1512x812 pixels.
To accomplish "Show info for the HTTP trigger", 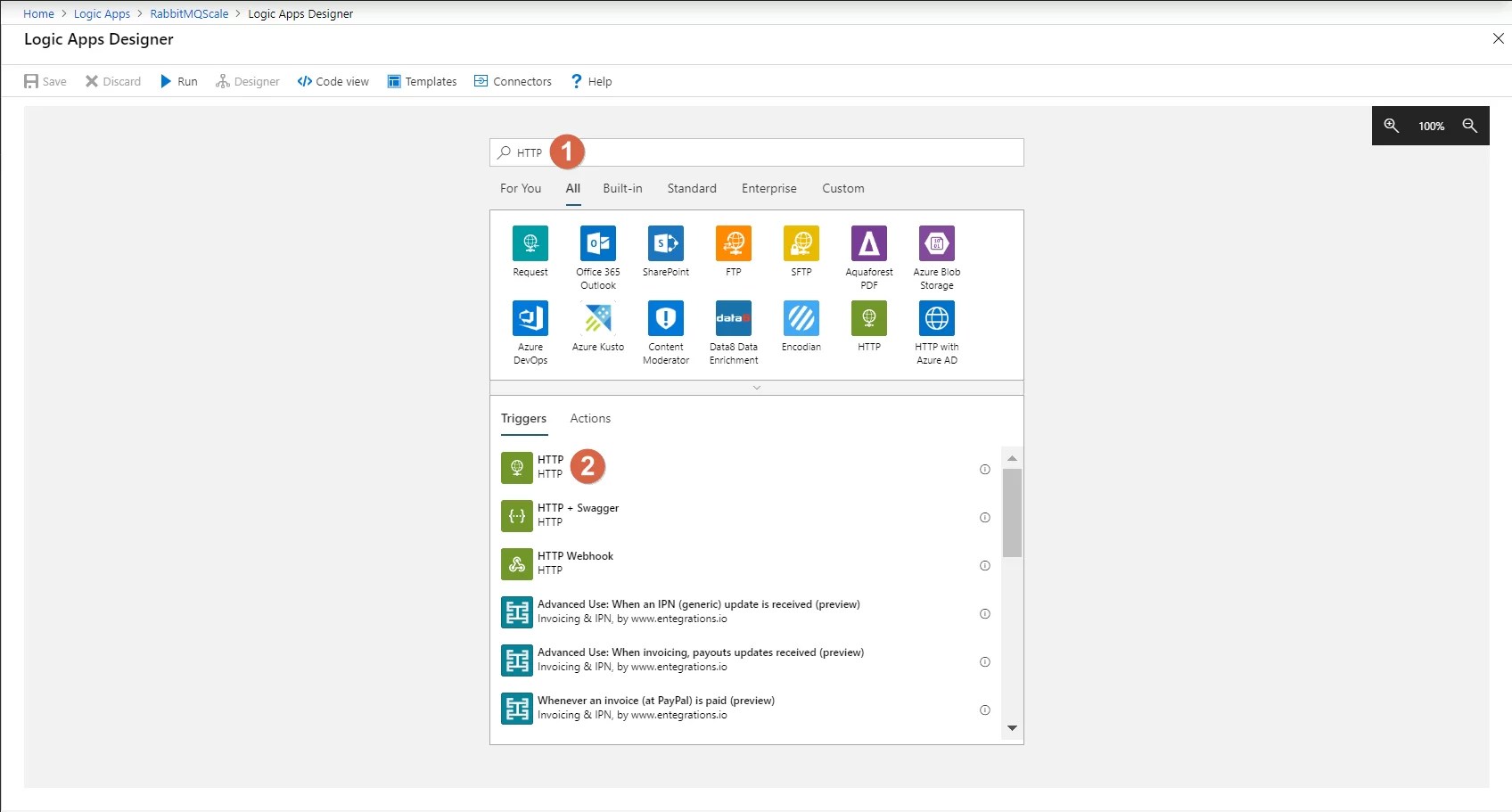I will pyautogui.click(x=985, y=470).
